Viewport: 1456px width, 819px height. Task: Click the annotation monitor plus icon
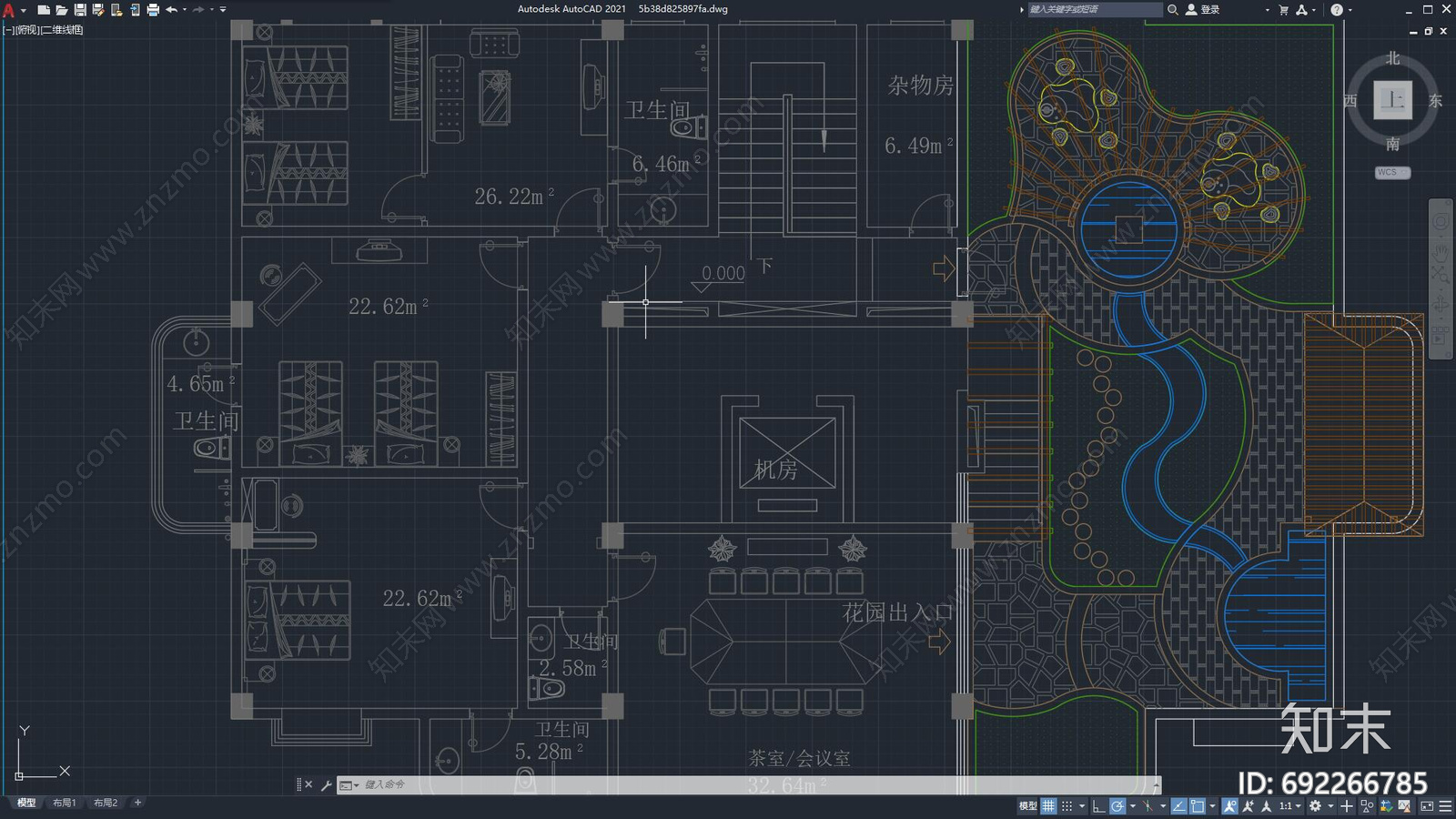(x=1347, y=806)
